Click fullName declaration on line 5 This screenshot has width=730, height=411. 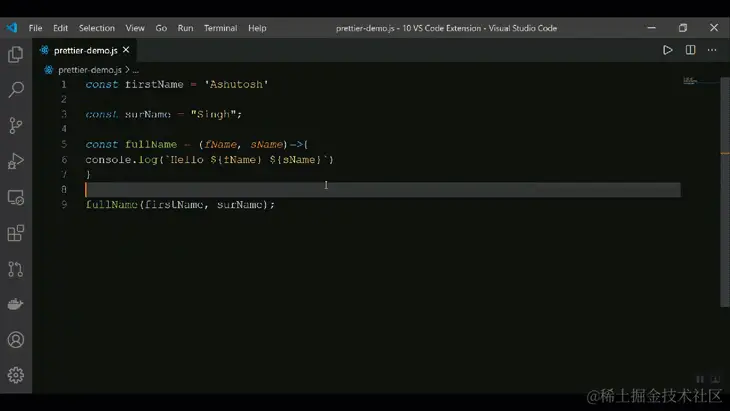[x=151, y=144]
